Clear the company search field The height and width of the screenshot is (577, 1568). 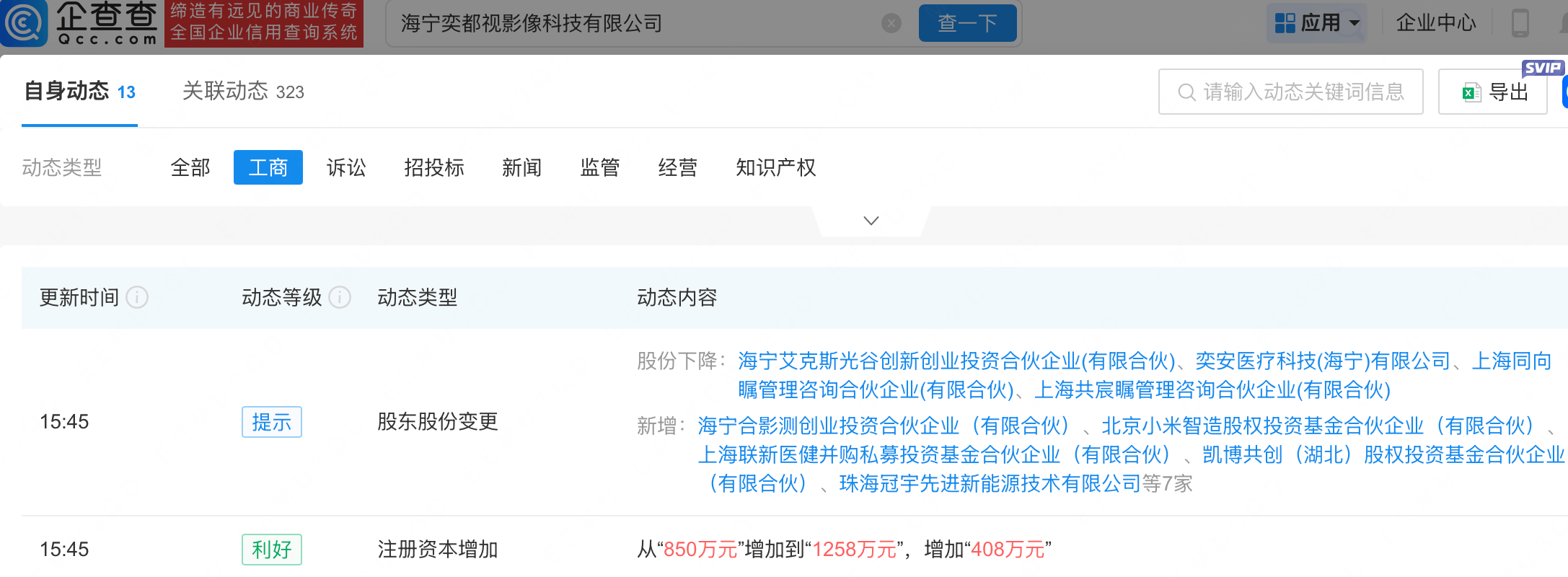pos(891,24)
